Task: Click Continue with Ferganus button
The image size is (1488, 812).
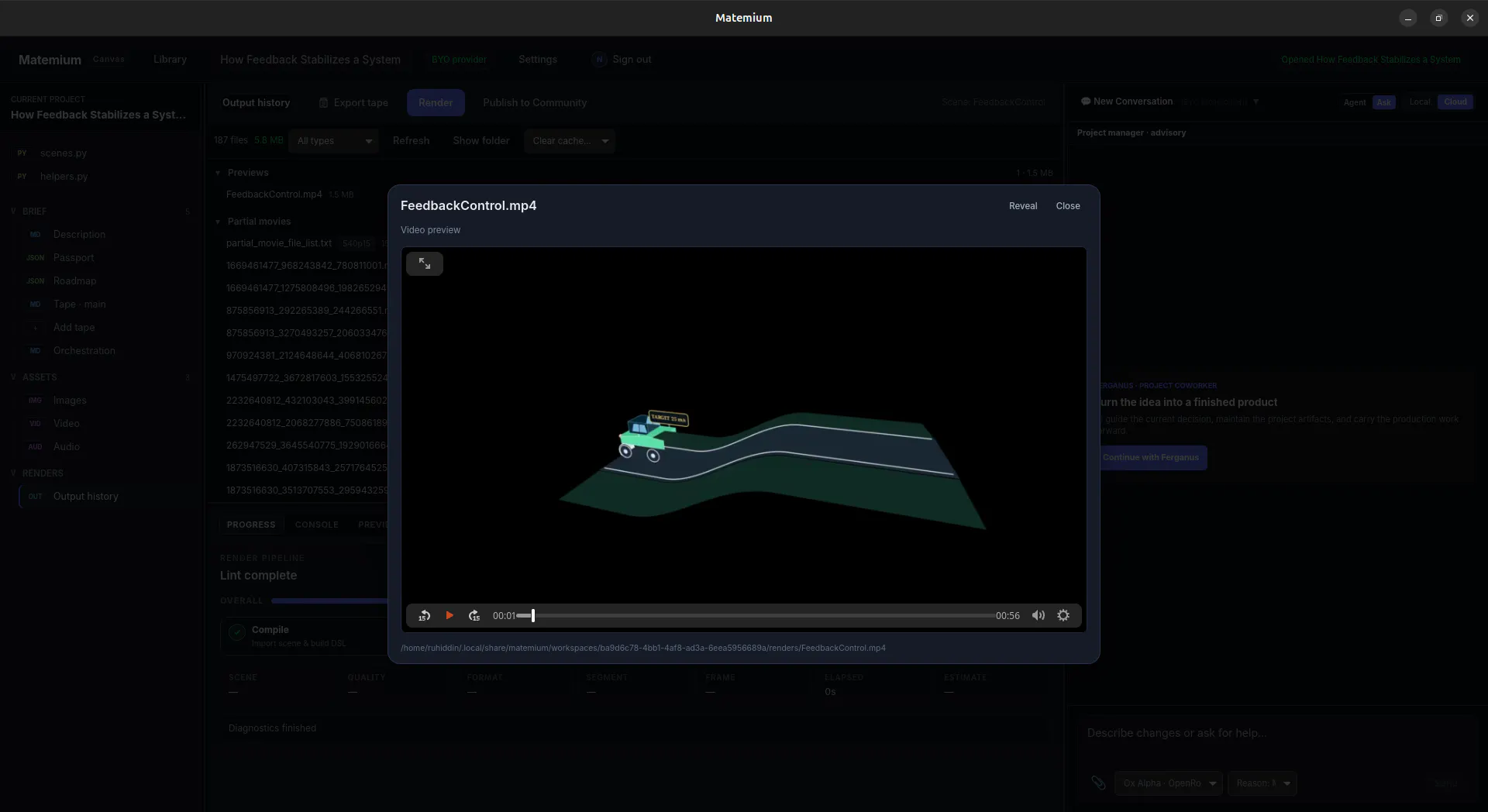Action: [x=1151, y=457]
